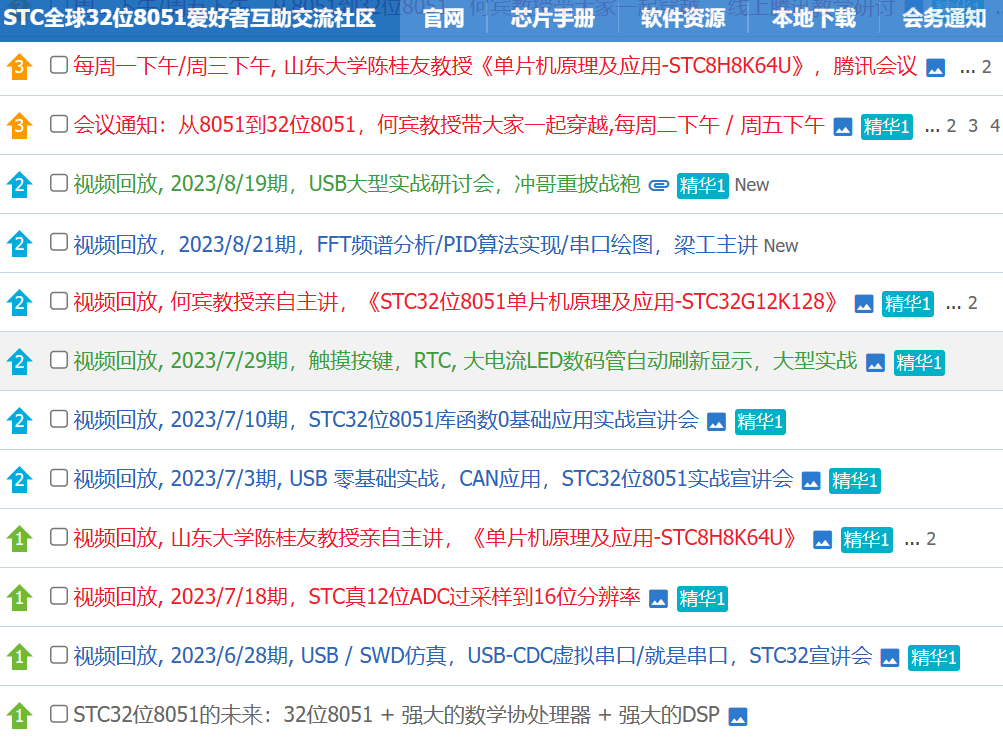Open thread 会议通知：从8051到32位8051

coord(448,125)
